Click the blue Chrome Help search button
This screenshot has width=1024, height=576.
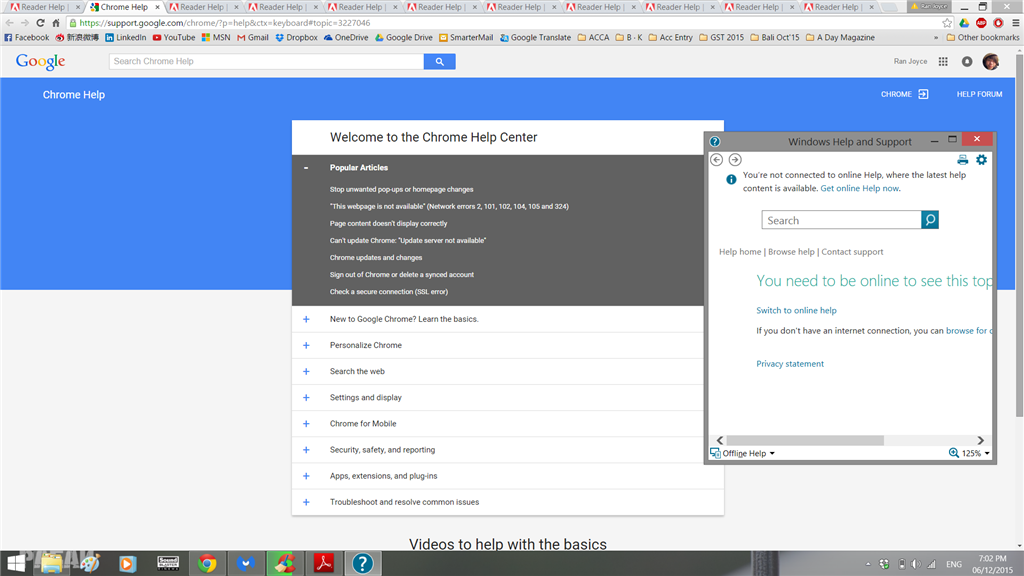[x=440, y=61]
